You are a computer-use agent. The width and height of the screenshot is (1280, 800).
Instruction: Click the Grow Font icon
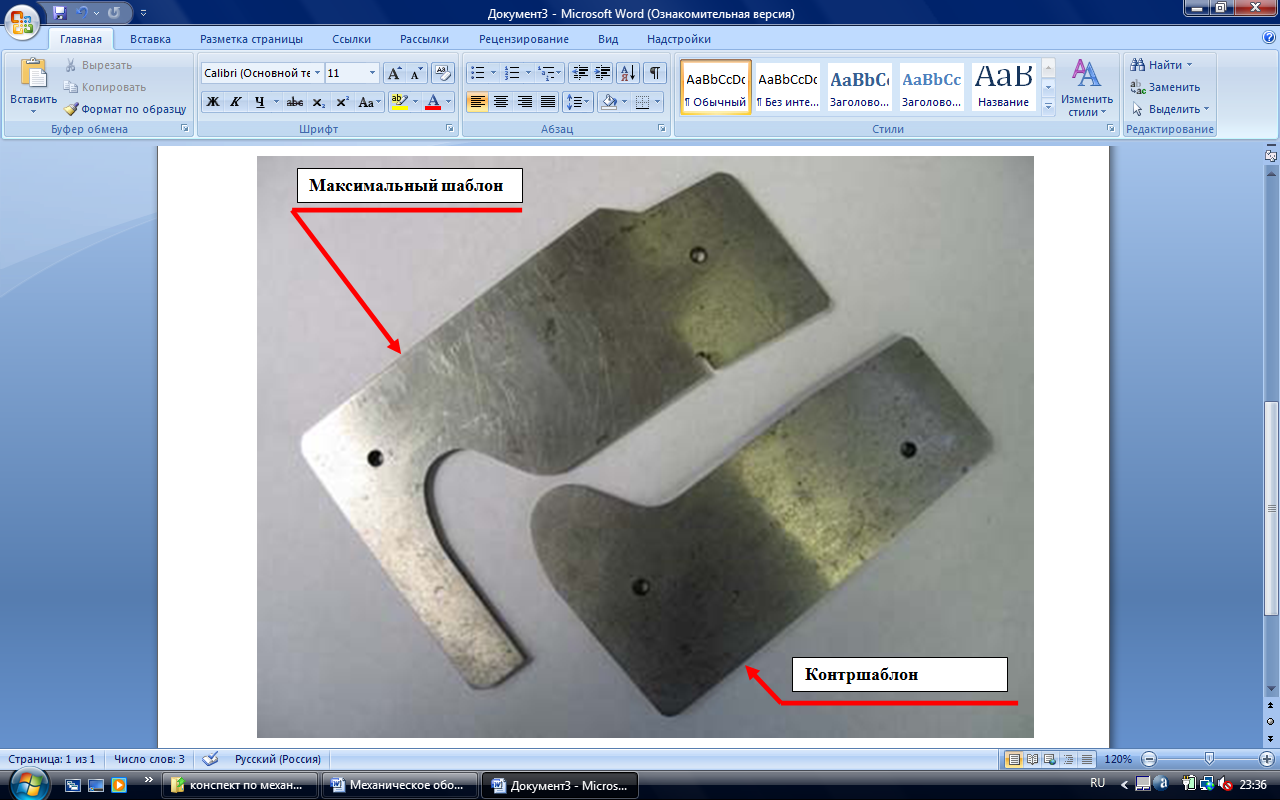pyautogui.click(x=394, y=73)
